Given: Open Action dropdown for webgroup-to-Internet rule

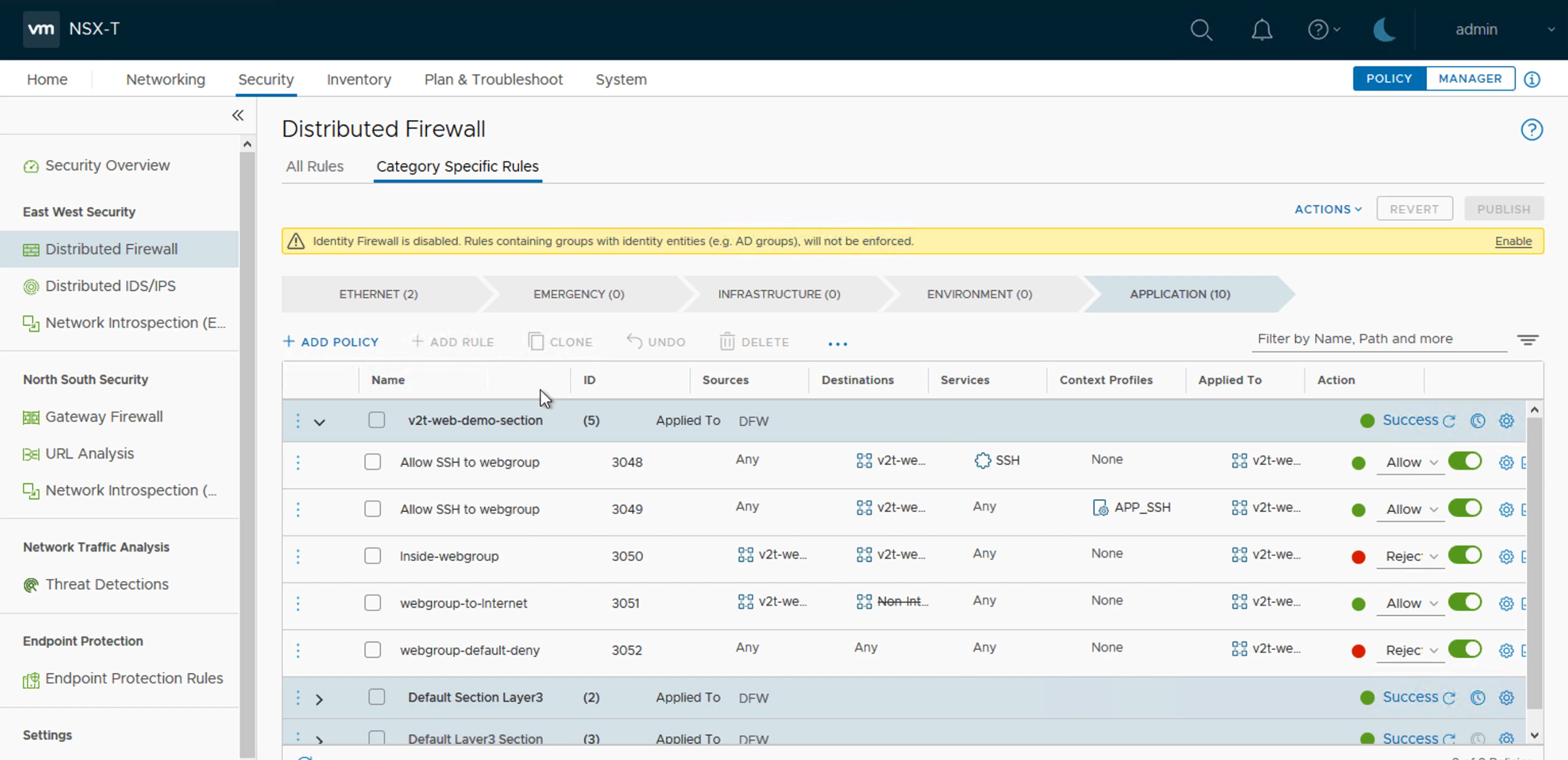Looking at the screenshot, I should [1411, 603].
